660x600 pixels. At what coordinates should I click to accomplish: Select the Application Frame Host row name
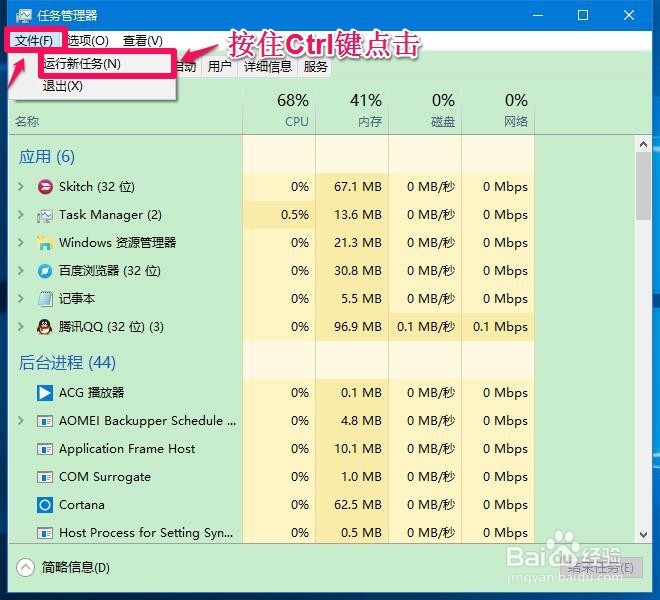point(127,448)
